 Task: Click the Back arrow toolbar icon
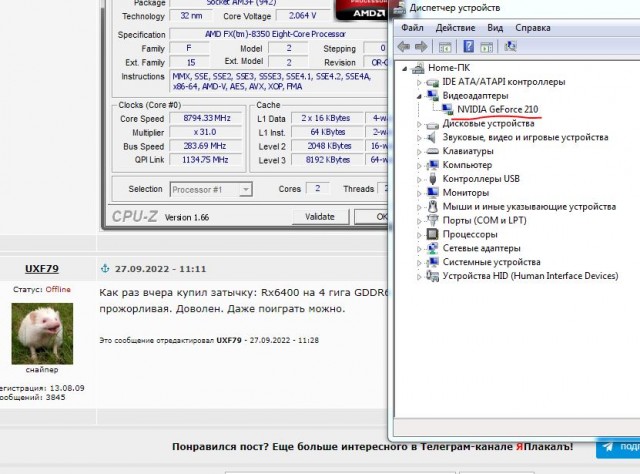pyautogui.click(x=404, y=47)
